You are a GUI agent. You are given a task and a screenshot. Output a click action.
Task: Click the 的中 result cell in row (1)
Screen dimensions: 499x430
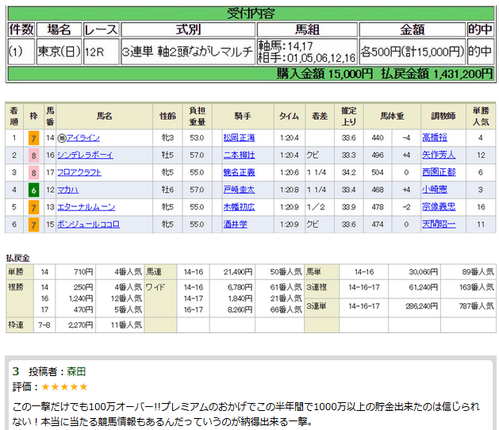(480, 51)
